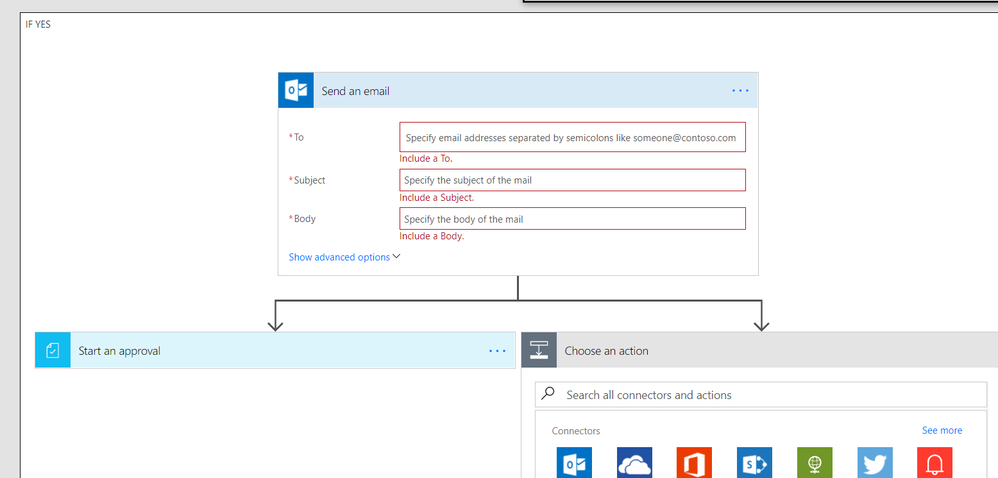Click the Choose an action step icon

click(x=539, y=350)
